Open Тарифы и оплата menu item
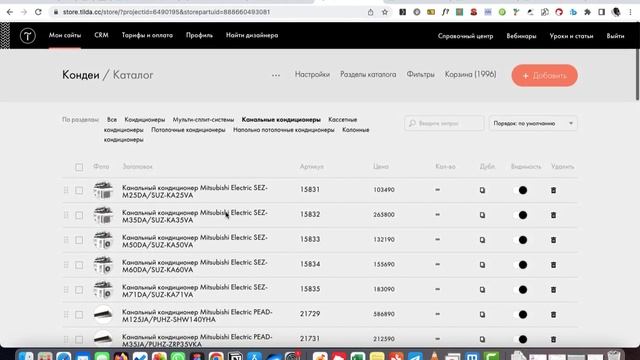The image size is (640, 360). click(x=147, y=35)
